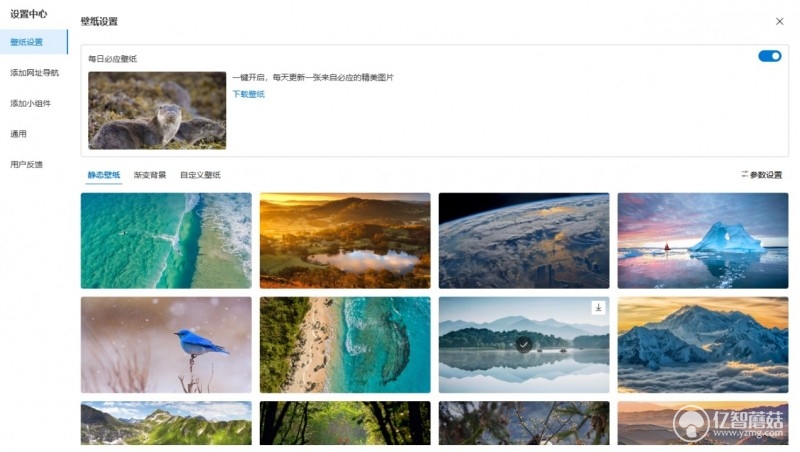
Task: Toggle the 每日必应壁纸 switch off
Action: (x=769, y=56)
